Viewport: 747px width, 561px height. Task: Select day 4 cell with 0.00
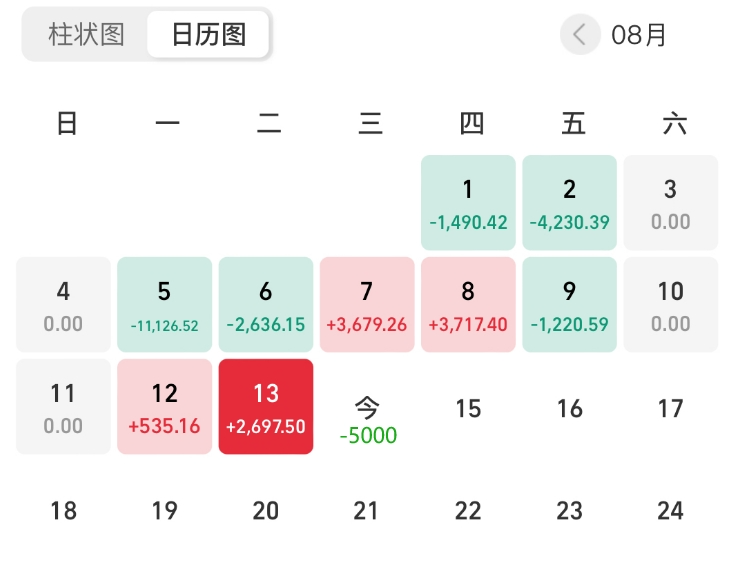click(63, 304)
